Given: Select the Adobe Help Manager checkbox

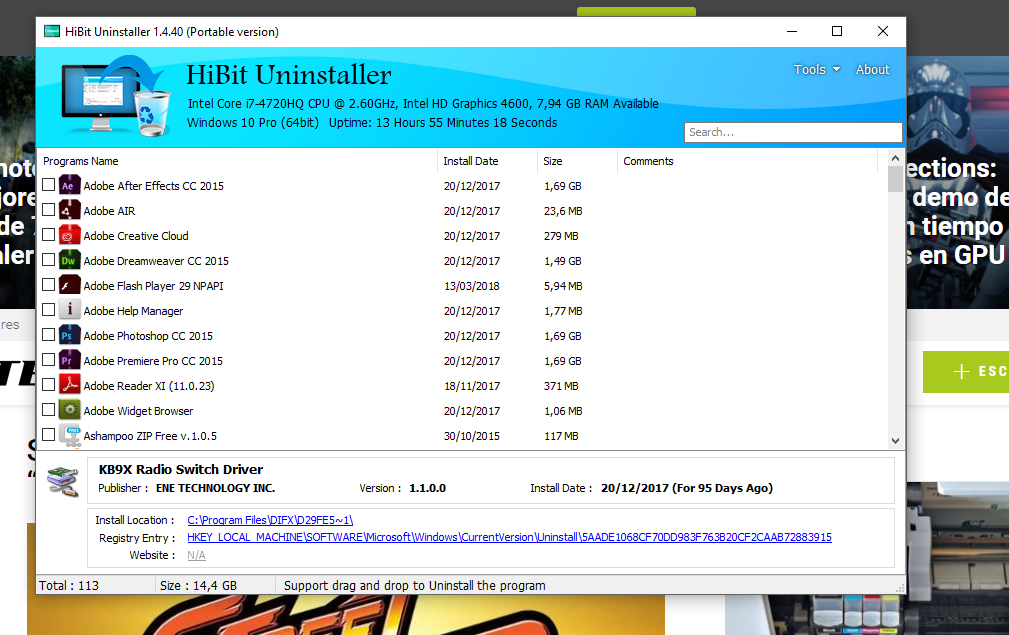Looking at the screenshot, I should coord(48,309).
